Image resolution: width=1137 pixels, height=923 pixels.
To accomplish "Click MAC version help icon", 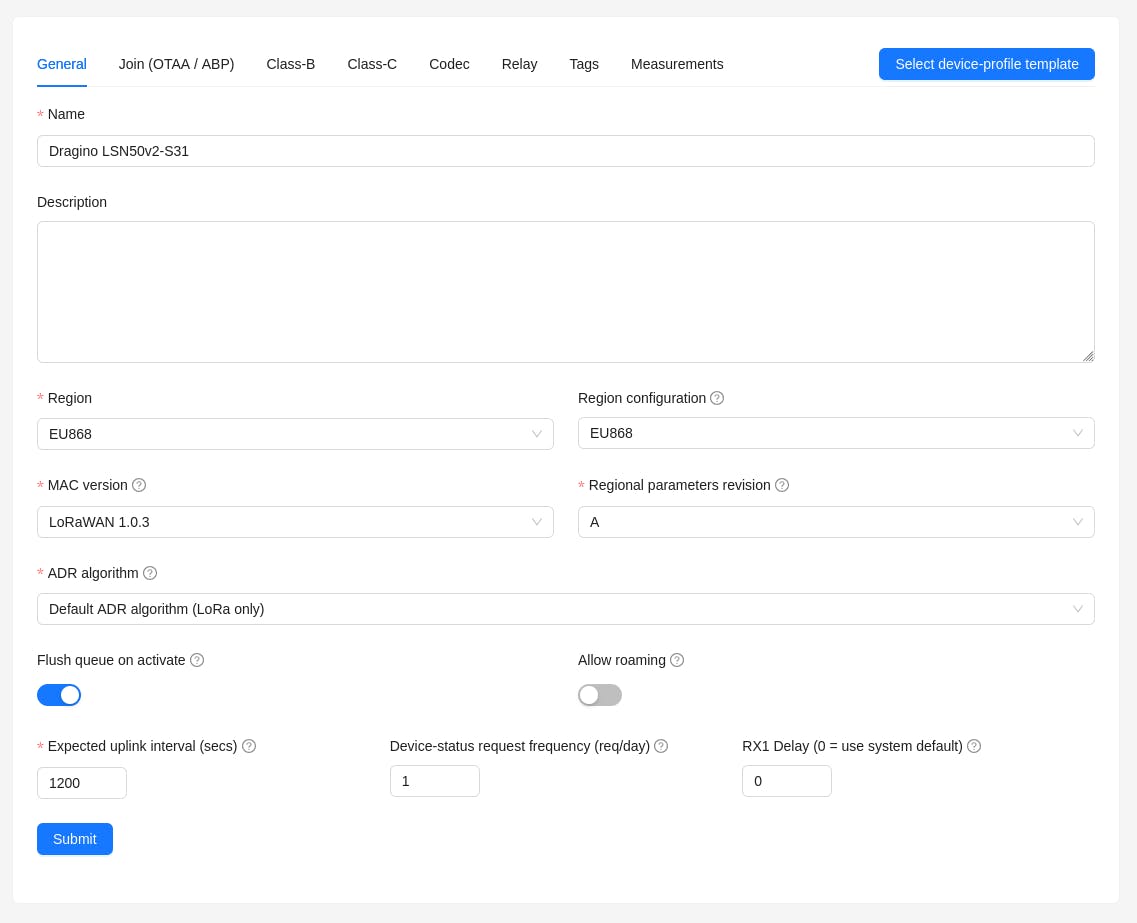I will point(139,485).
